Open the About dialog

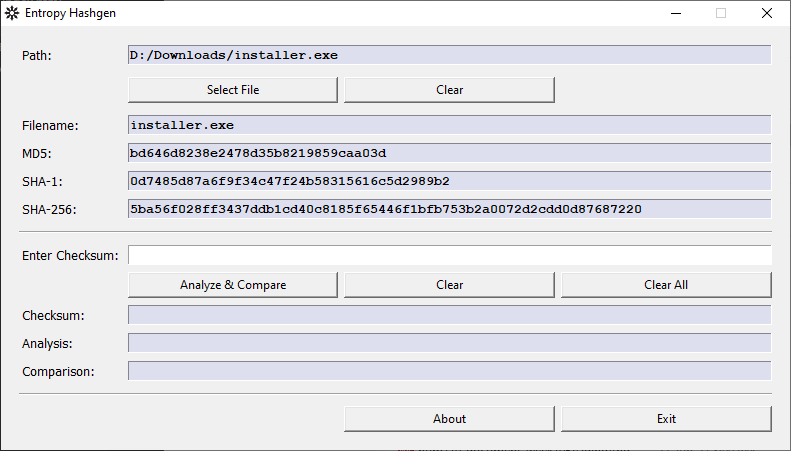(449, 419)
